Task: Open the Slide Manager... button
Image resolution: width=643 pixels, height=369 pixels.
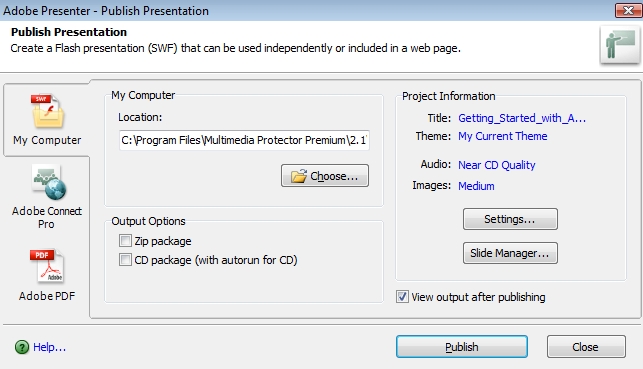Action: [x=510, y=253]
